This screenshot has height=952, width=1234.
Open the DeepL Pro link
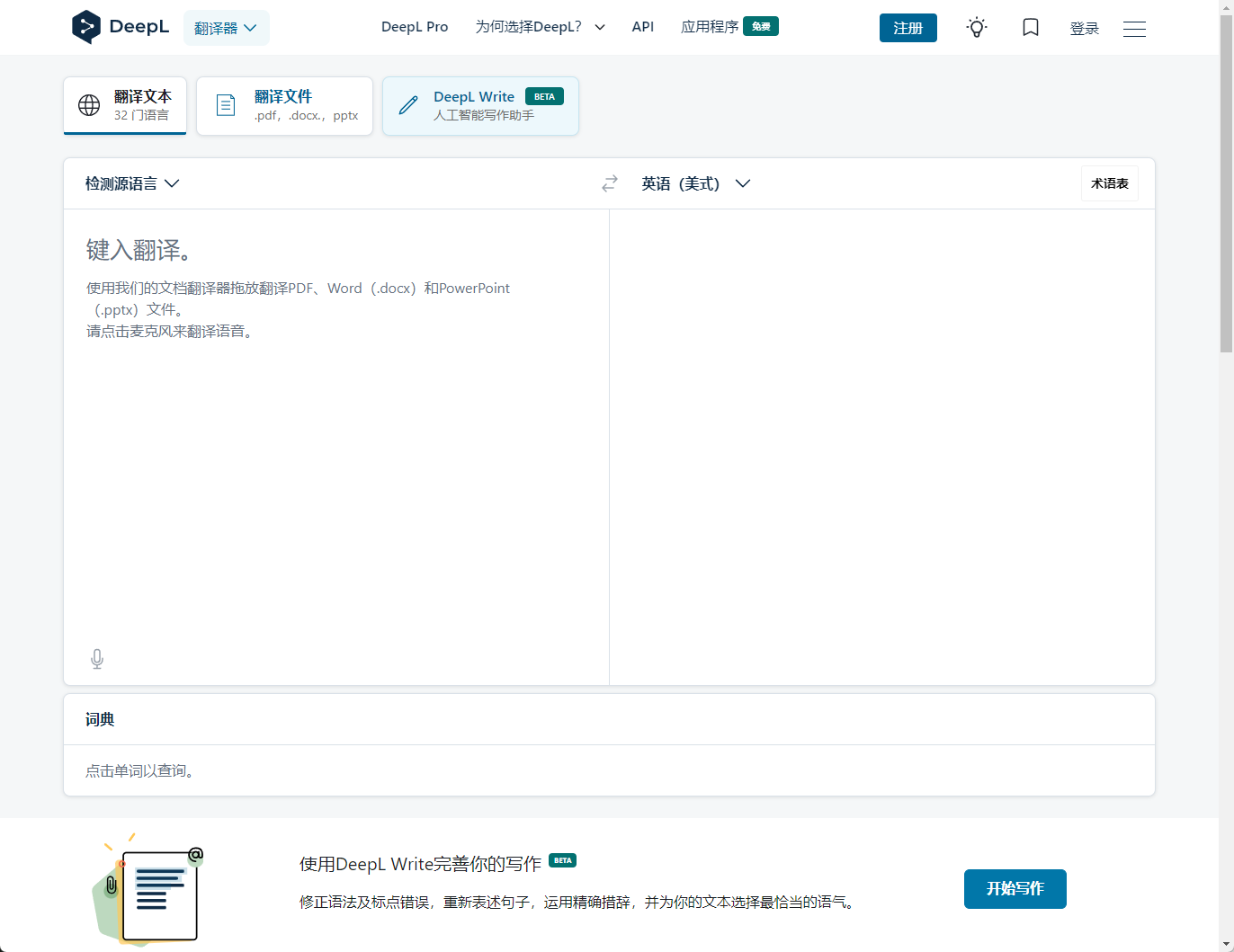(415, 27)
